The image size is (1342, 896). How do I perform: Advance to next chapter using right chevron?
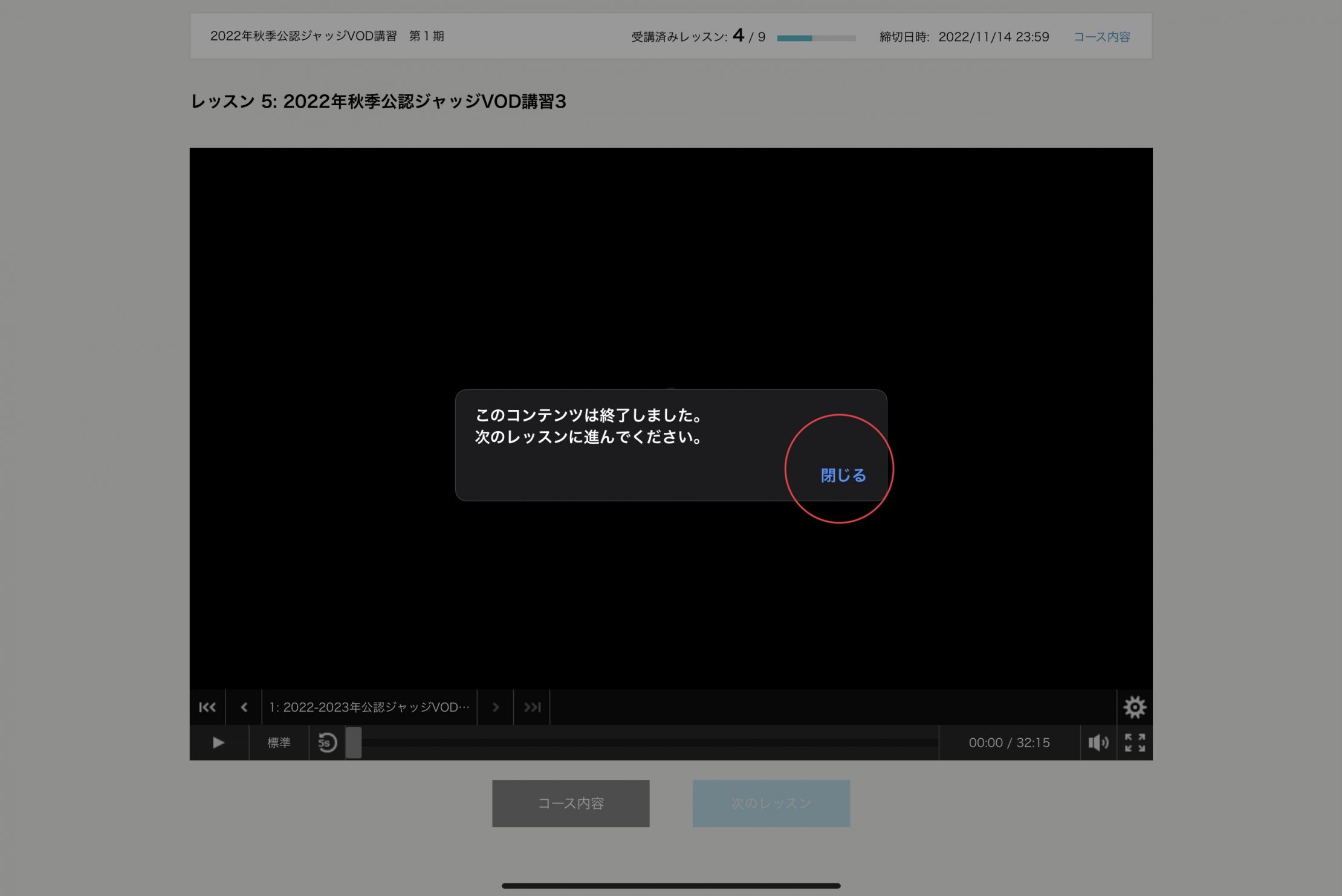point(495,707)
